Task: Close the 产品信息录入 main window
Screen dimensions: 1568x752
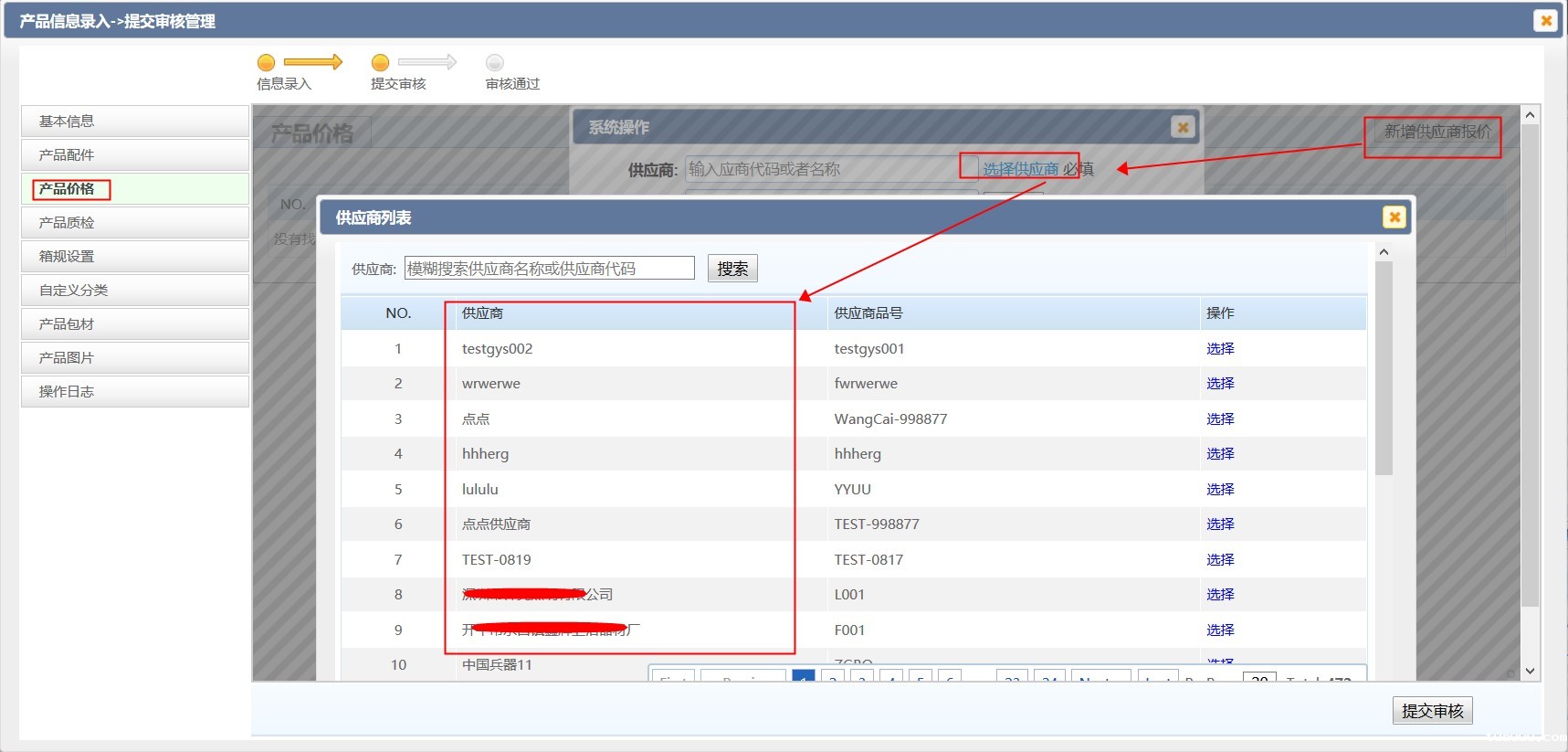Action: pyautogui.click(x=1545, y=20)
